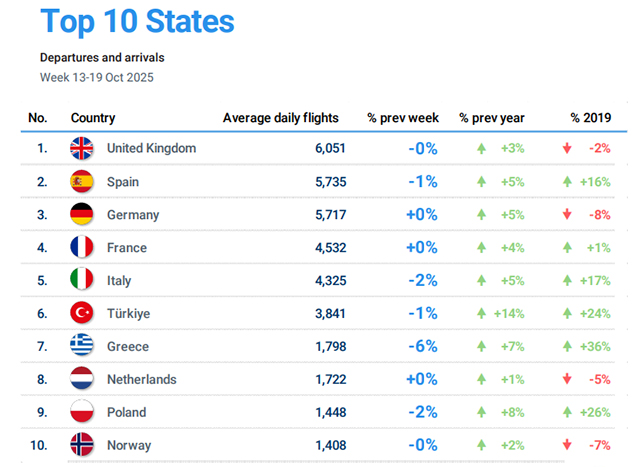Image resolution: width=640 pixels, height=467 pixels.
Task: Click the Greece flag icon
Action: [82, 346]
